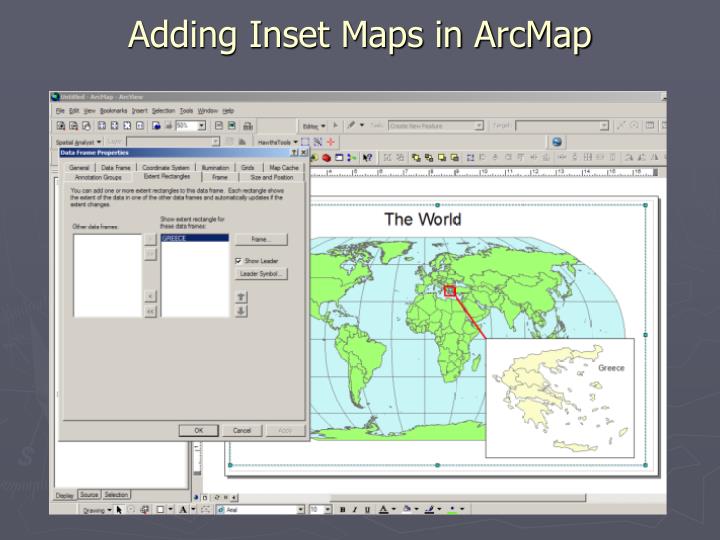720x540 pixels.
Task: Pick the Select Elements arrow tool
Action: [x=119, y=509]
